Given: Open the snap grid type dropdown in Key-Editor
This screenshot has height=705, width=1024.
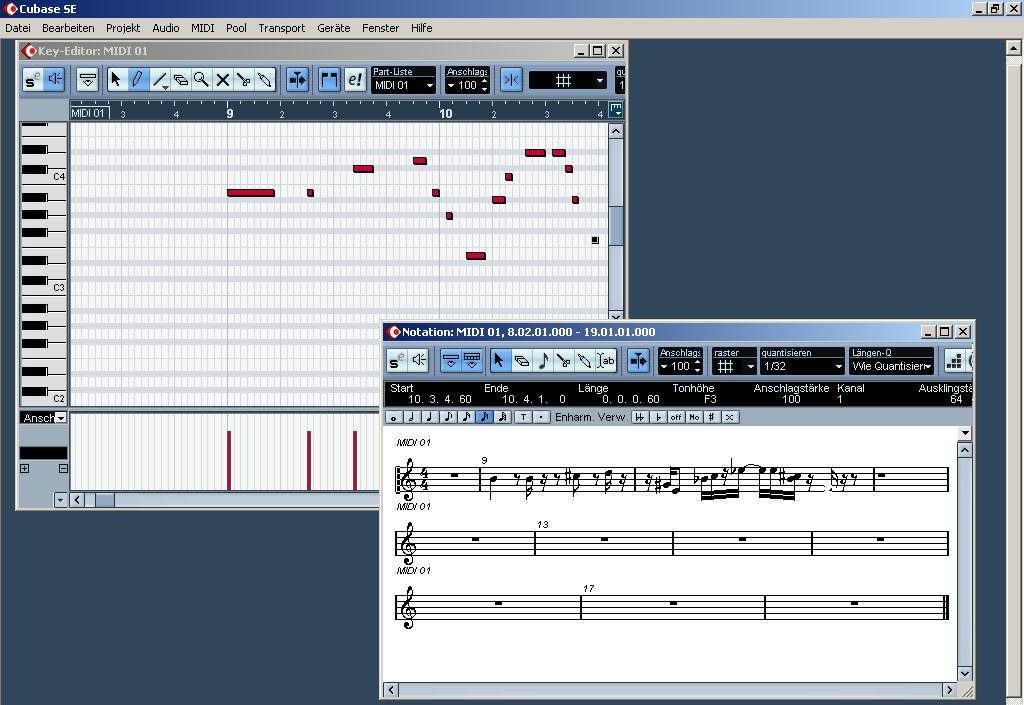Looking at the screenshot, I should [568, 80].
